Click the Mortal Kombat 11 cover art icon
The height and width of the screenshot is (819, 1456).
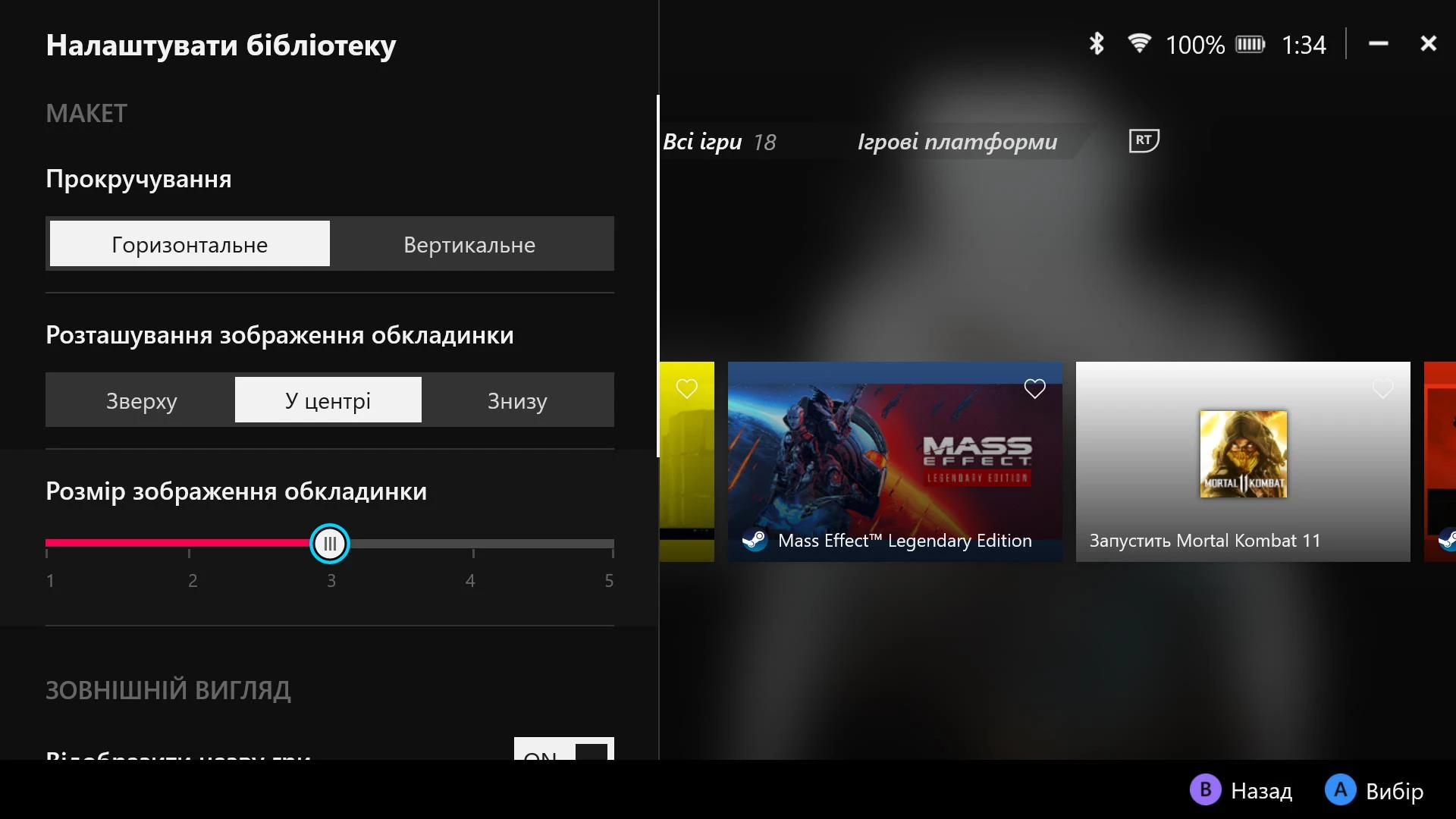[x=1243, y=454]
